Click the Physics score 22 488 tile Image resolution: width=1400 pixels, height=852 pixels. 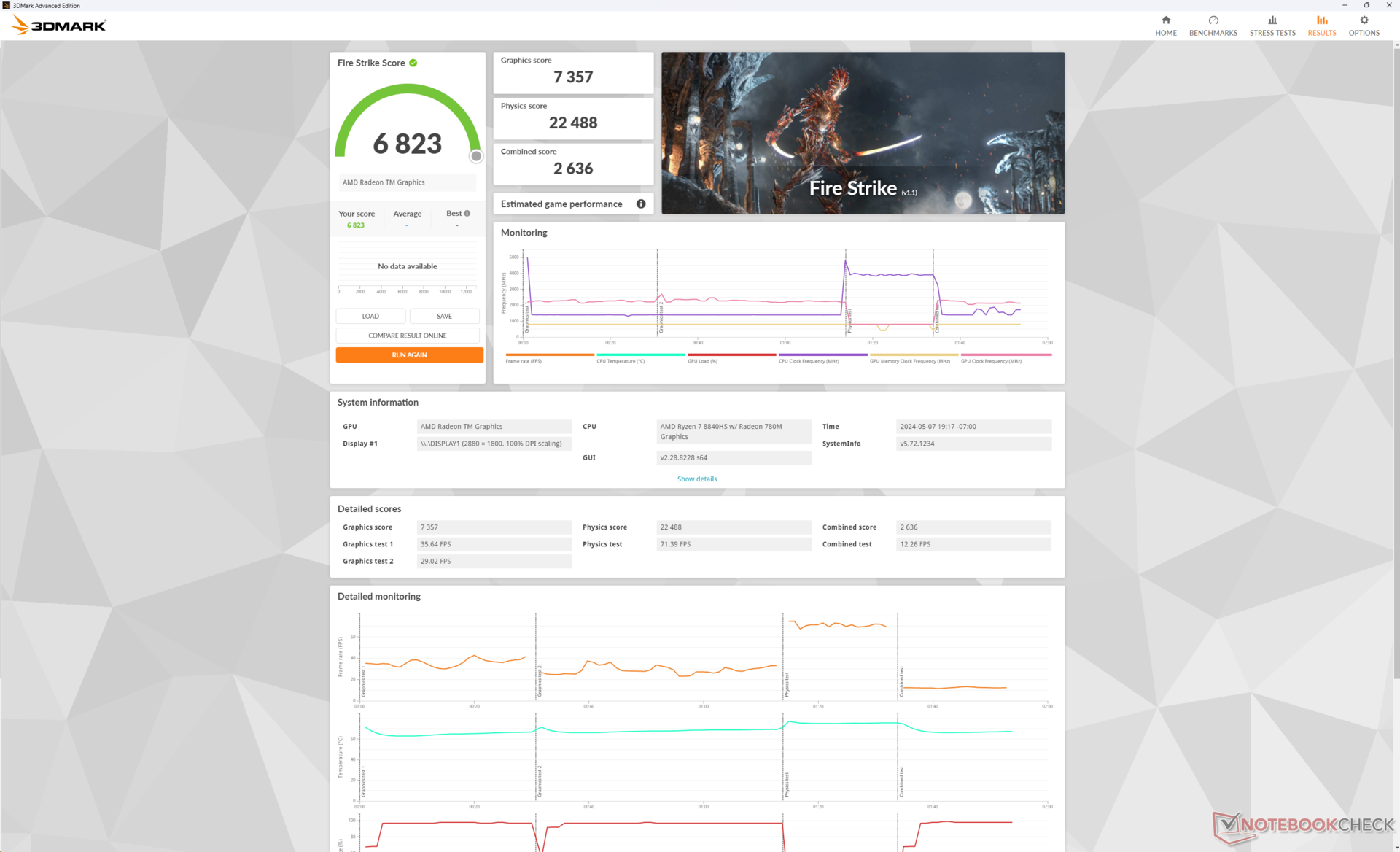pyautogui.click(x=573, y=118)
